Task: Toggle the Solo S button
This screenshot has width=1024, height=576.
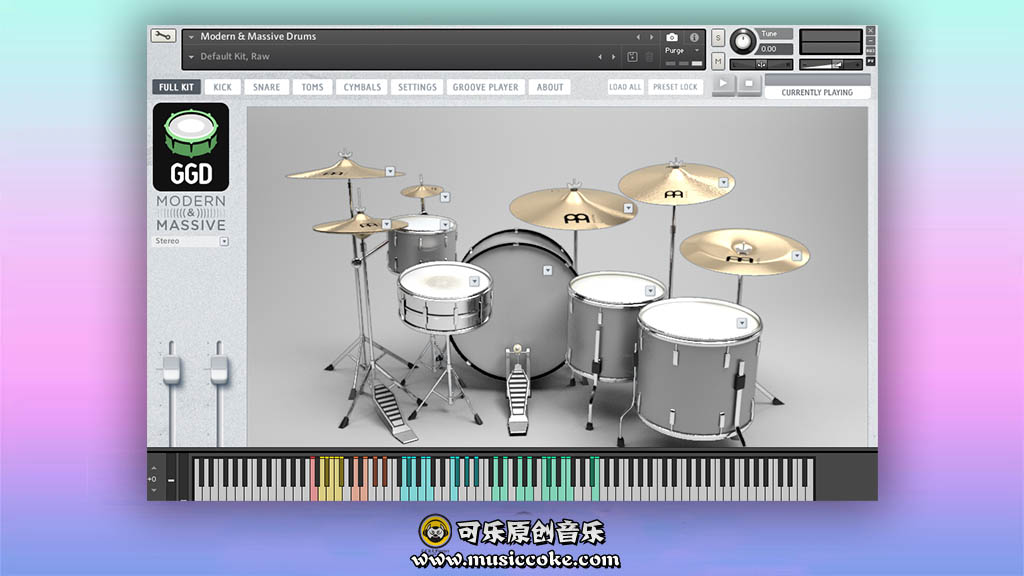Action: pyautogui.click(x=718, y=37)
